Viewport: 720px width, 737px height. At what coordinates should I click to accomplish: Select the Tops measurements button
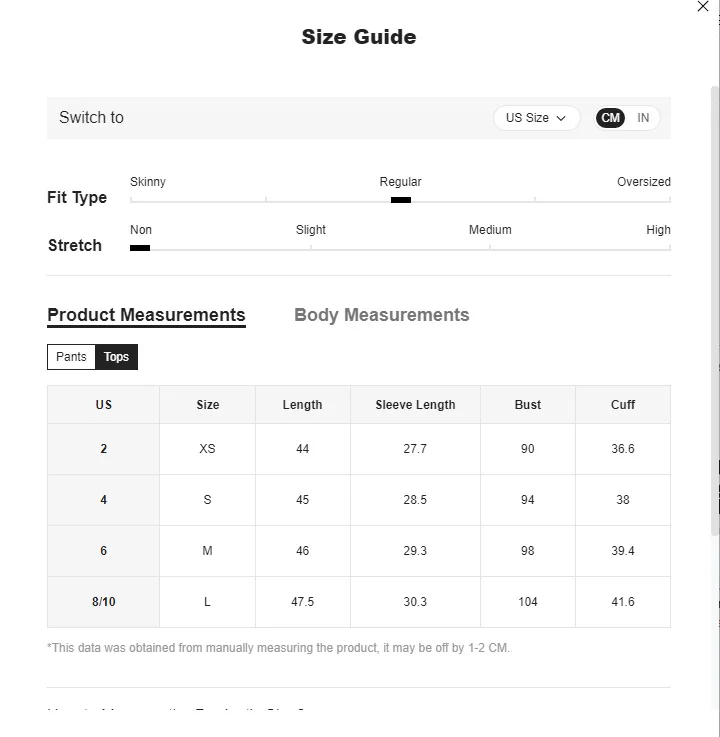coord(117,357)
